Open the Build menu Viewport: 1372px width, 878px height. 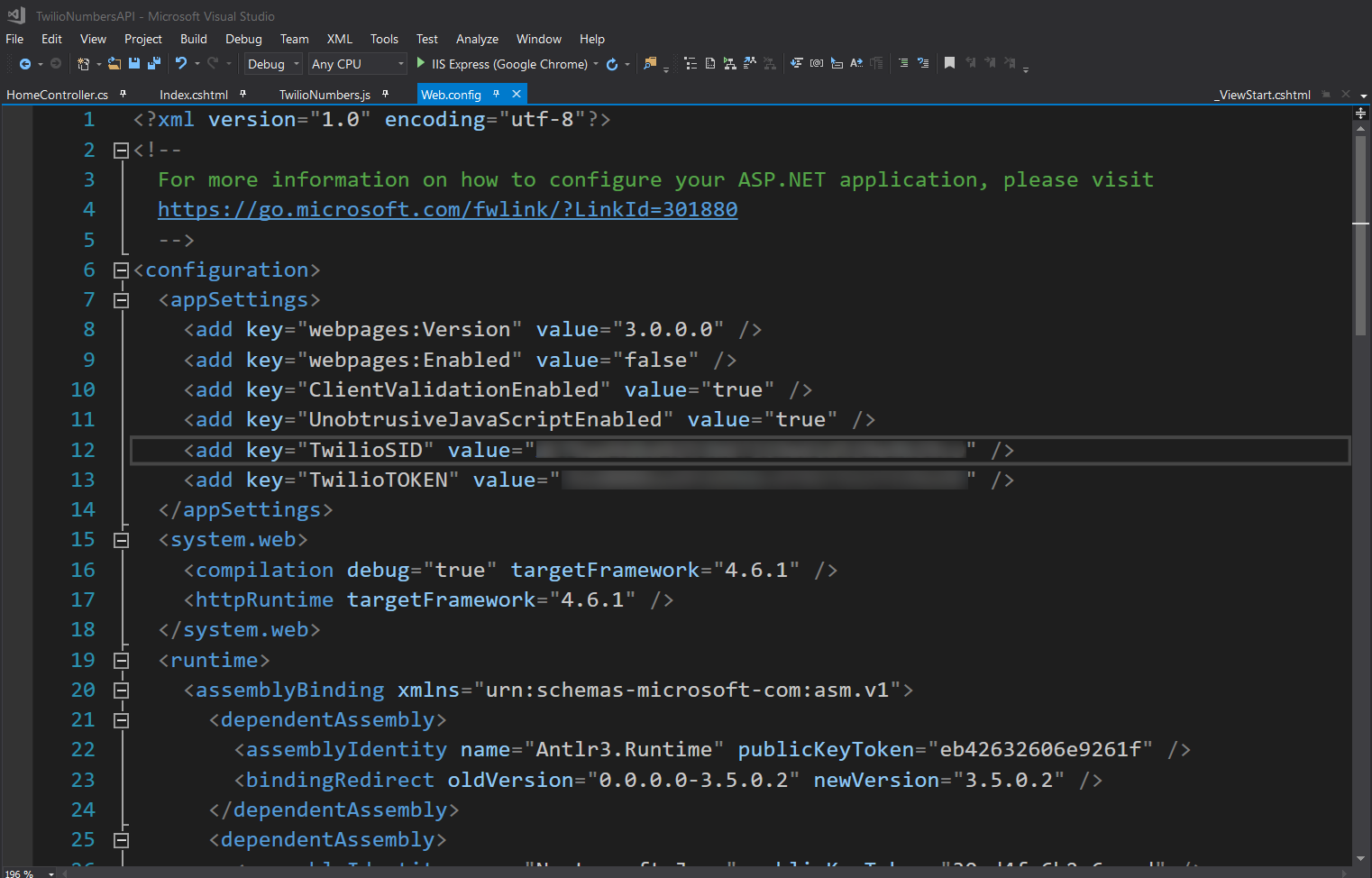click(x=194, y=39)
